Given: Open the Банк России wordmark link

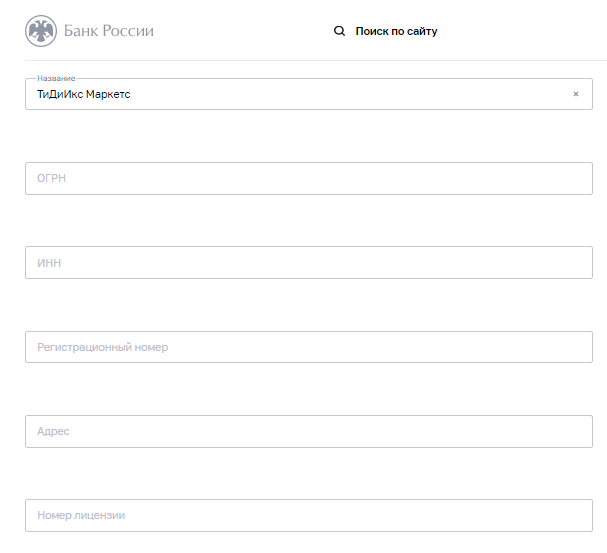Looking at the screenshot, I should click(x=109, y=31).
